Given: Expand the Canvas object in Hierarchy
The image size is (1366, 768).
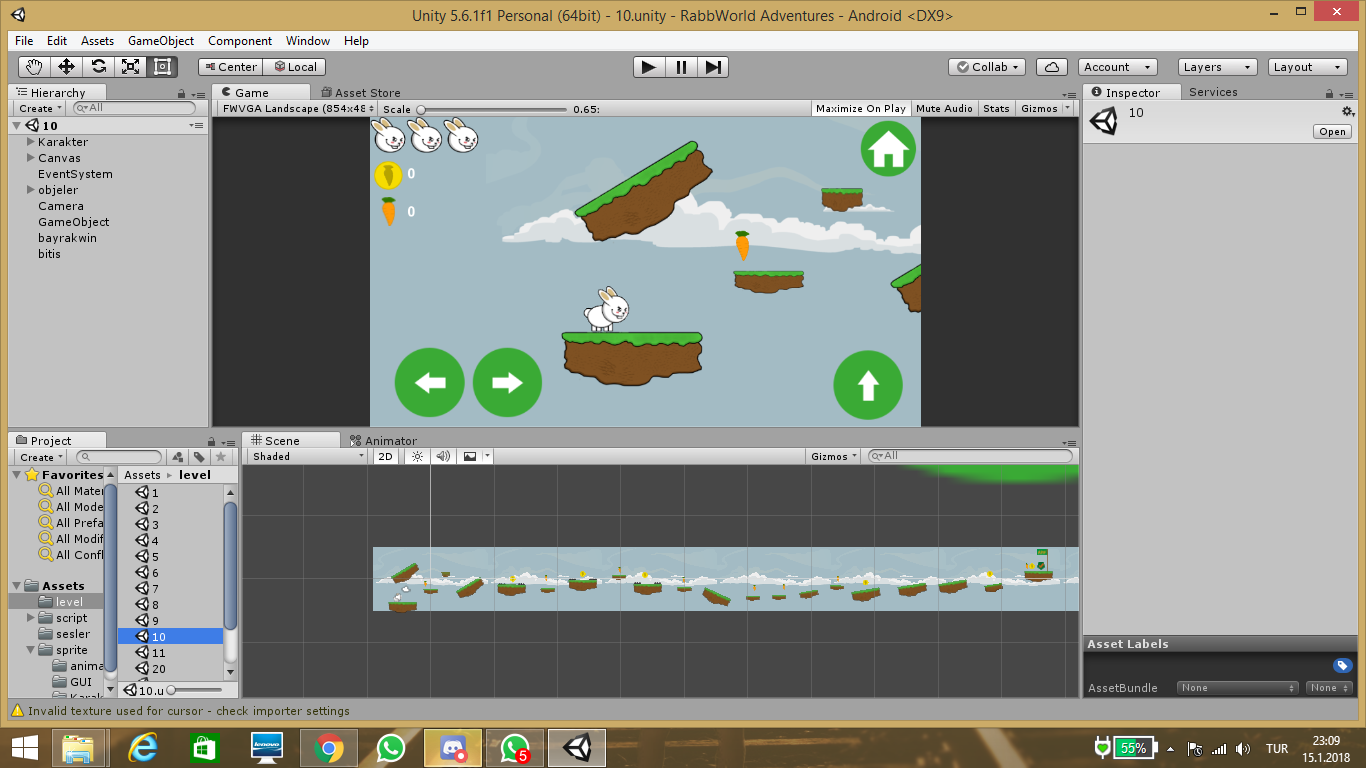Looking at the screenshot, I should point(31,158).
